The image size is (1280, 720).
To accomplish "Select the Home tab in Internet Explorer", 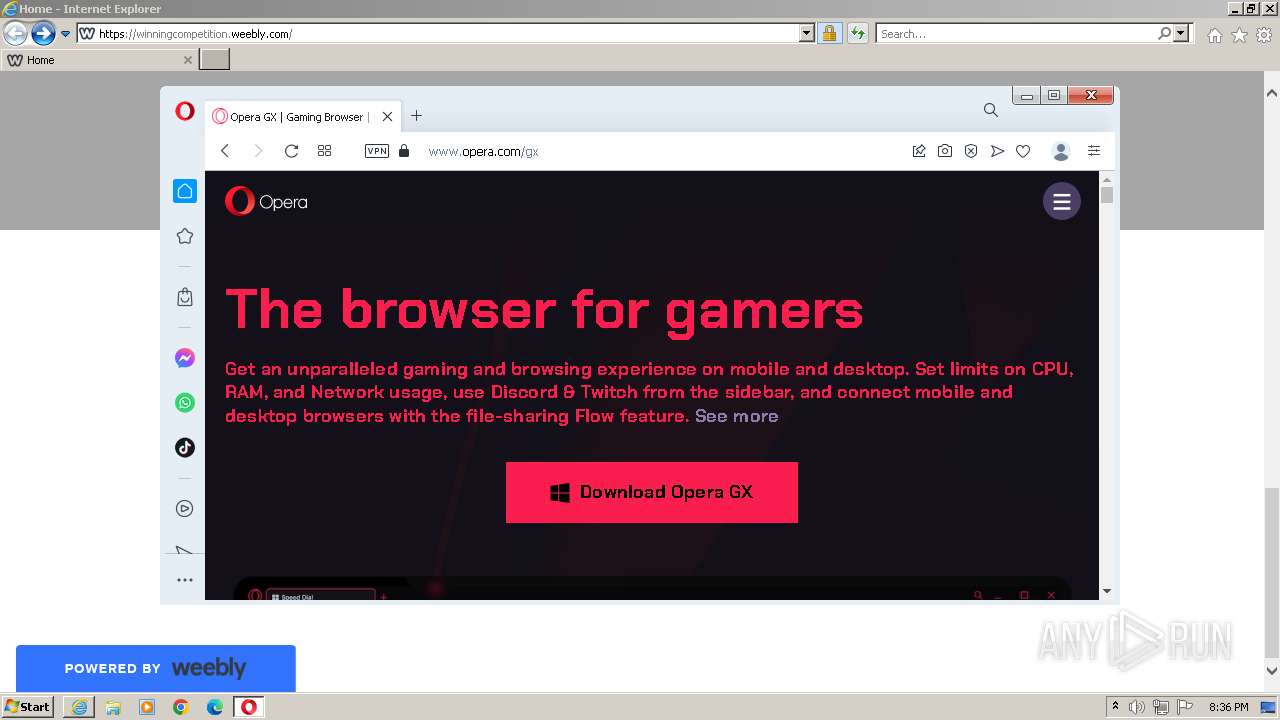I will (x=99, y=60).
